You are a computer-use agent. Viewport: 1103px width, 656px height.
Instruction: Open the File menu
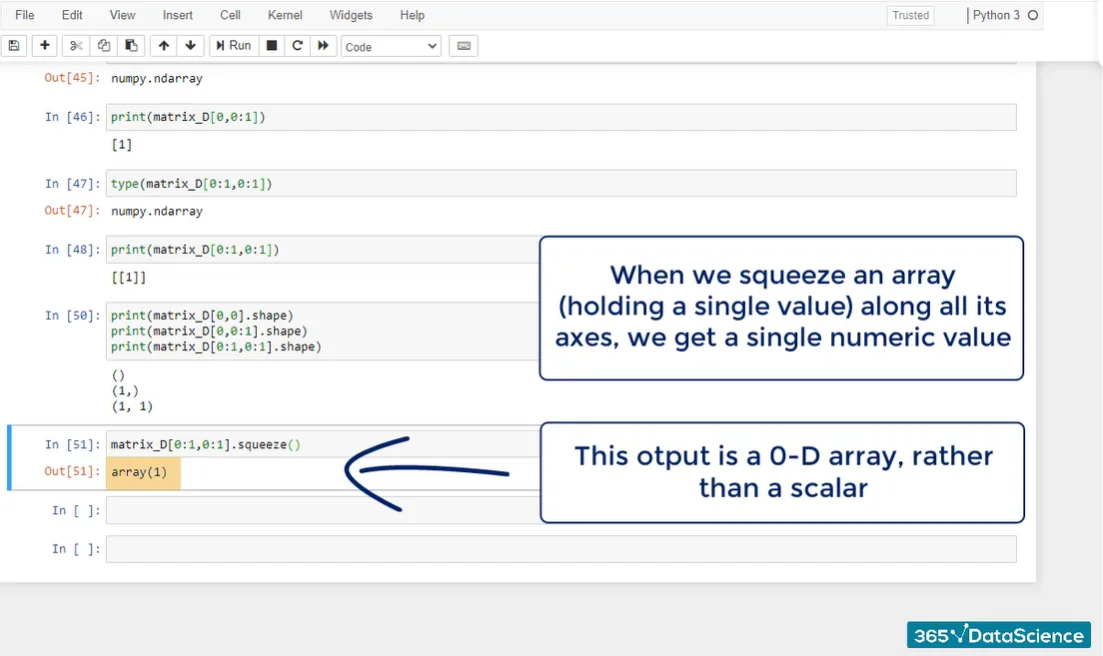tap(25, 15)
